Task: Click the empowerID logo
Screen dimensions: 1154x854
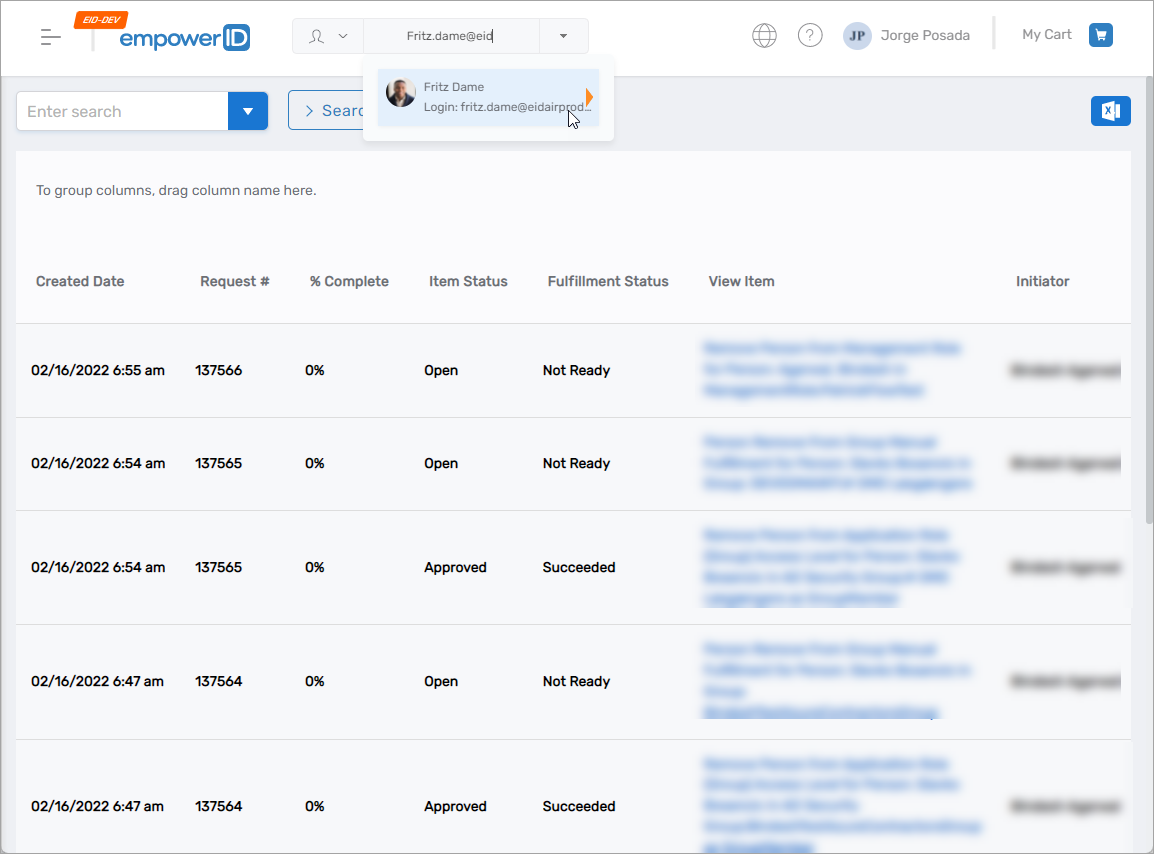Action: pos(184,38)
